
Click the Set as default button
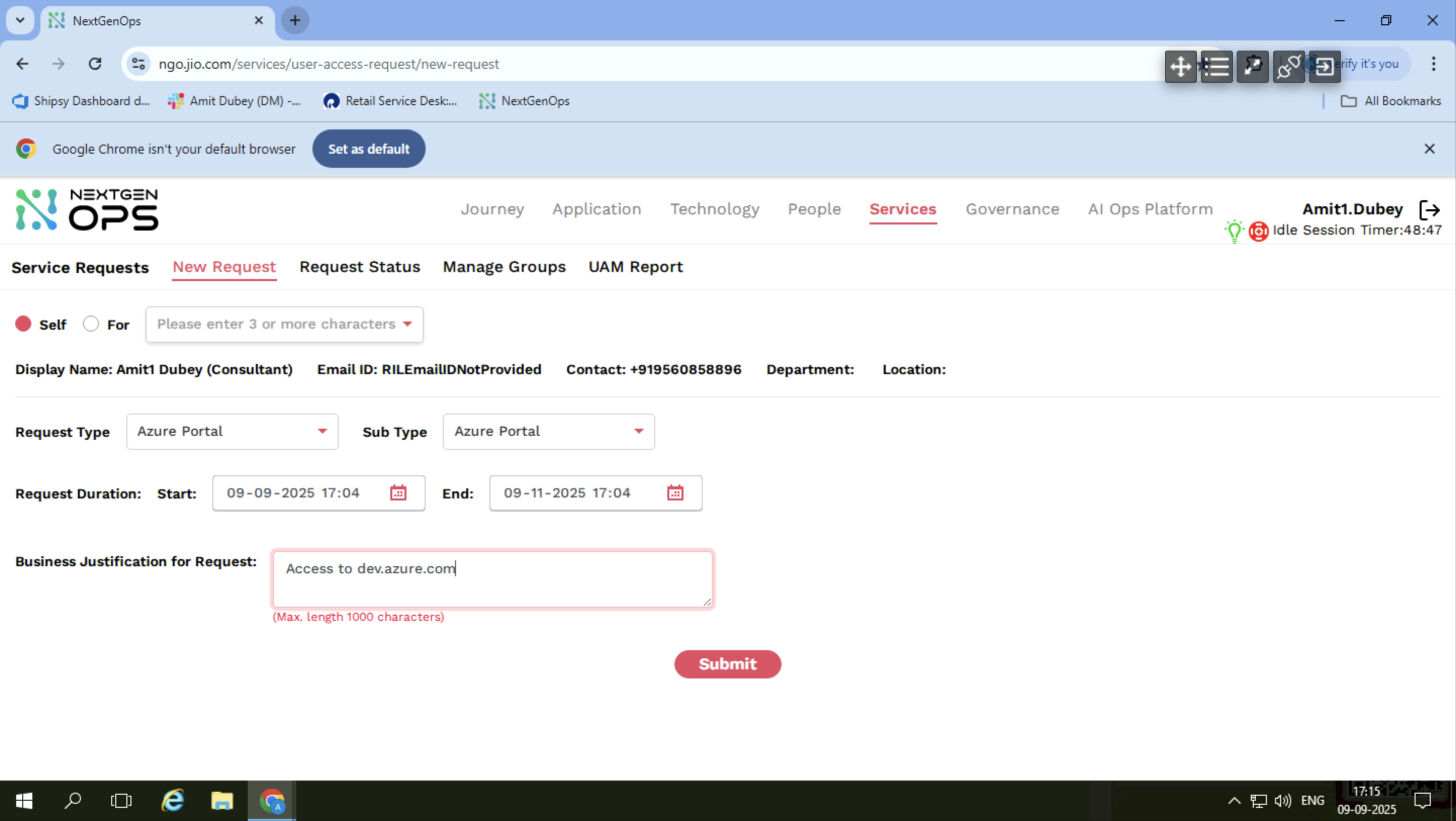click(369, 149)
